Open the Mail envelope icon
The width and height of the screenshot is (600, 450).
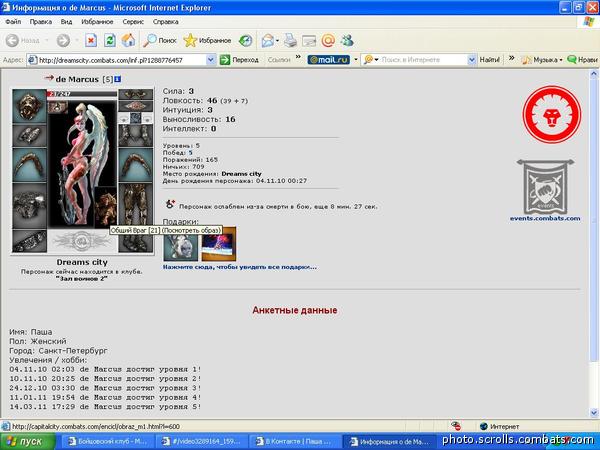tap(268, 40)
